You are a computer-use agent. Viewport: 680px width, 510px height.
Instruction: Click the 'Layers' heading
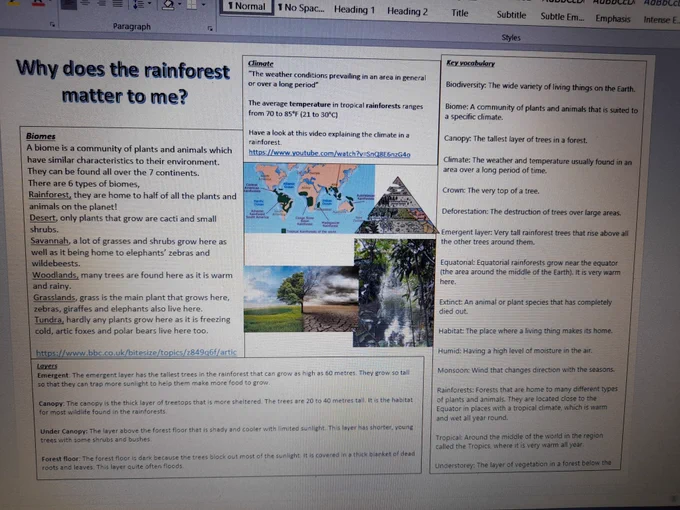[x=47, y=366]
